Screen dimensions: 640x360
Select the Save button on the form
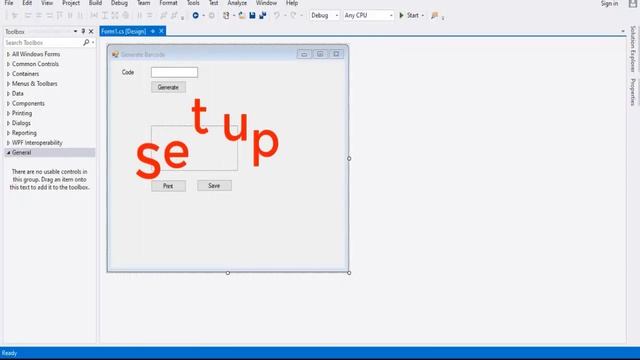[x=214, y=186]
